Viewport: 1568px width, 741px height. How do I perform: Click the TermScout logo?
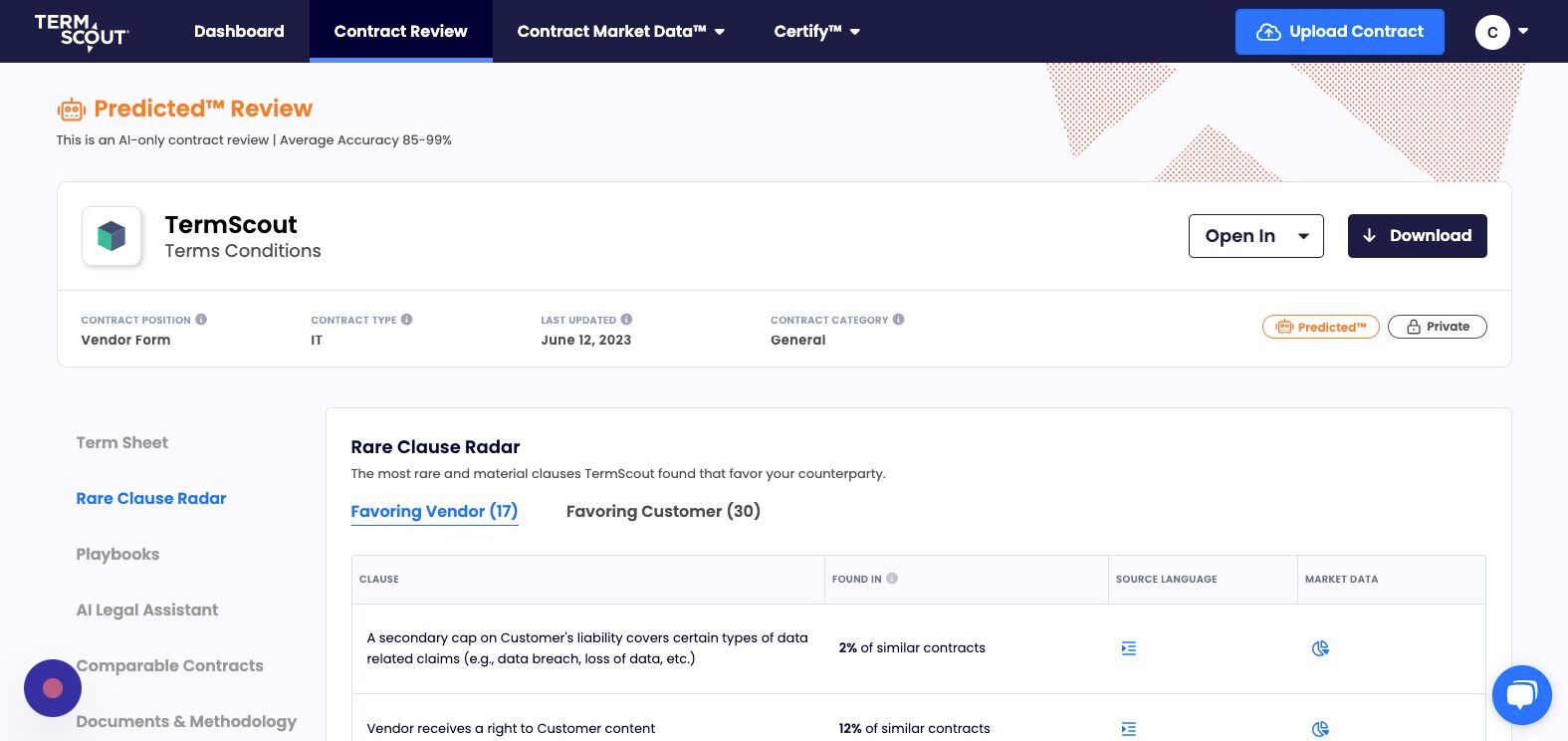click(x=82, y=31)
